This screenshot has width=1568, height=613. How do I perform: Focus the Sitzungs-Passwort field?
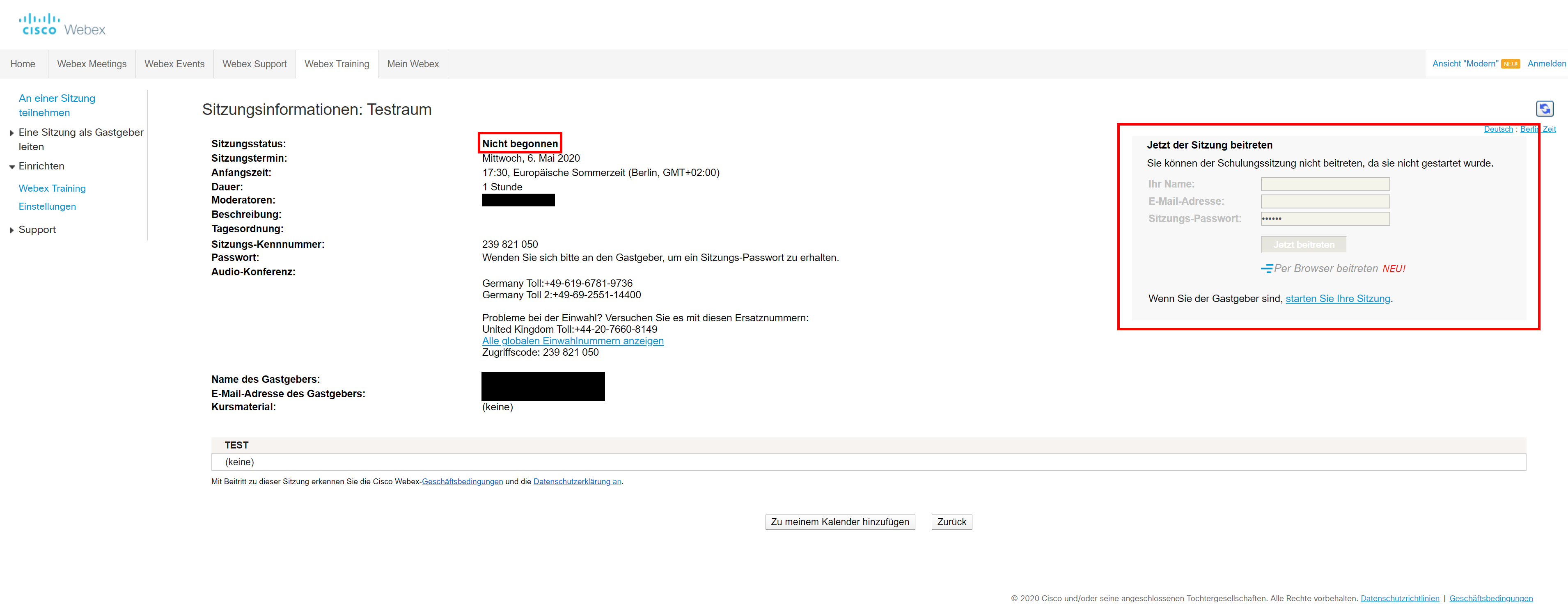[x=1325, y=219]
